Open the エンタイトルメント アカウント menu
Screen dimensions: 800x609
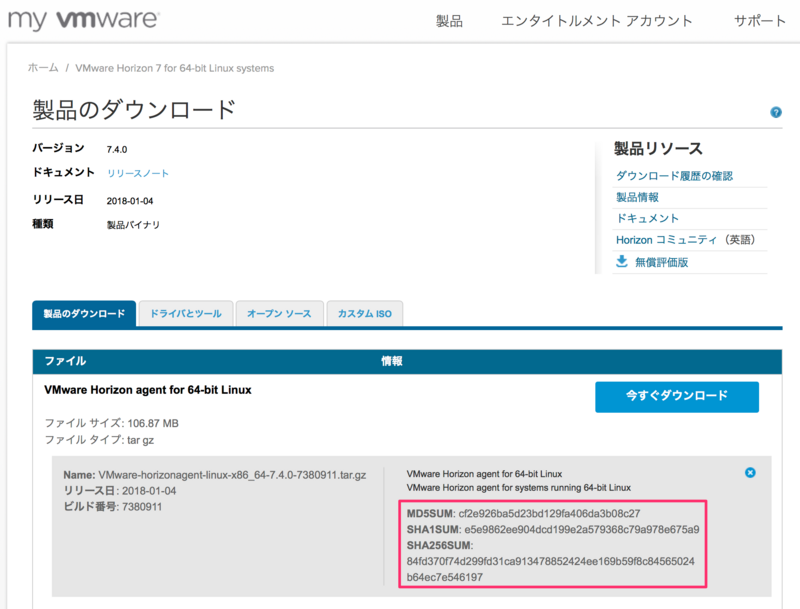pyautogui.click(x=597, y=21)
